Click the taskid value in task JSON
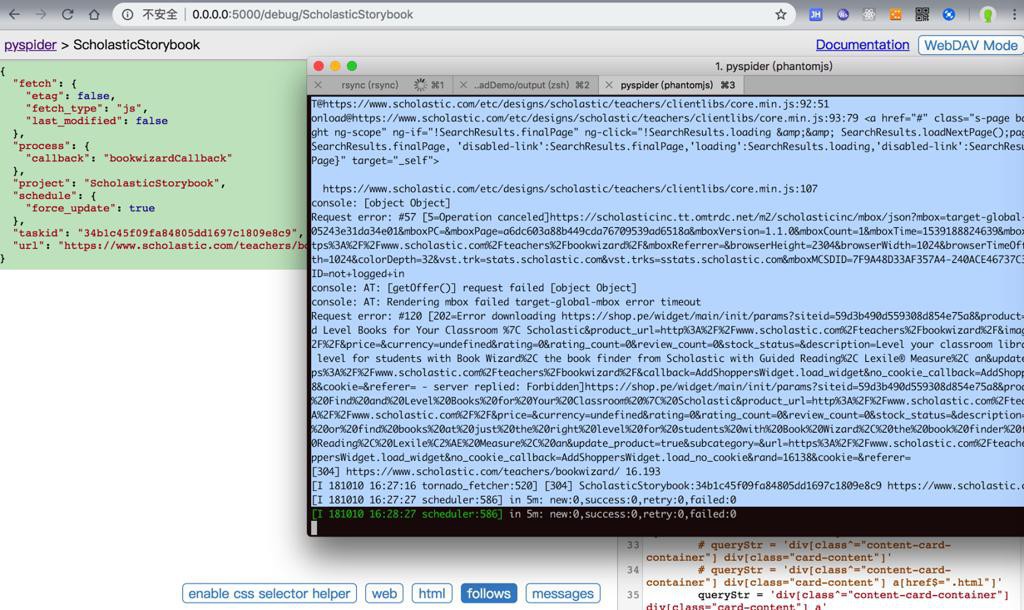This screenshot has width=1024, height=610. [x=188, y=233]
